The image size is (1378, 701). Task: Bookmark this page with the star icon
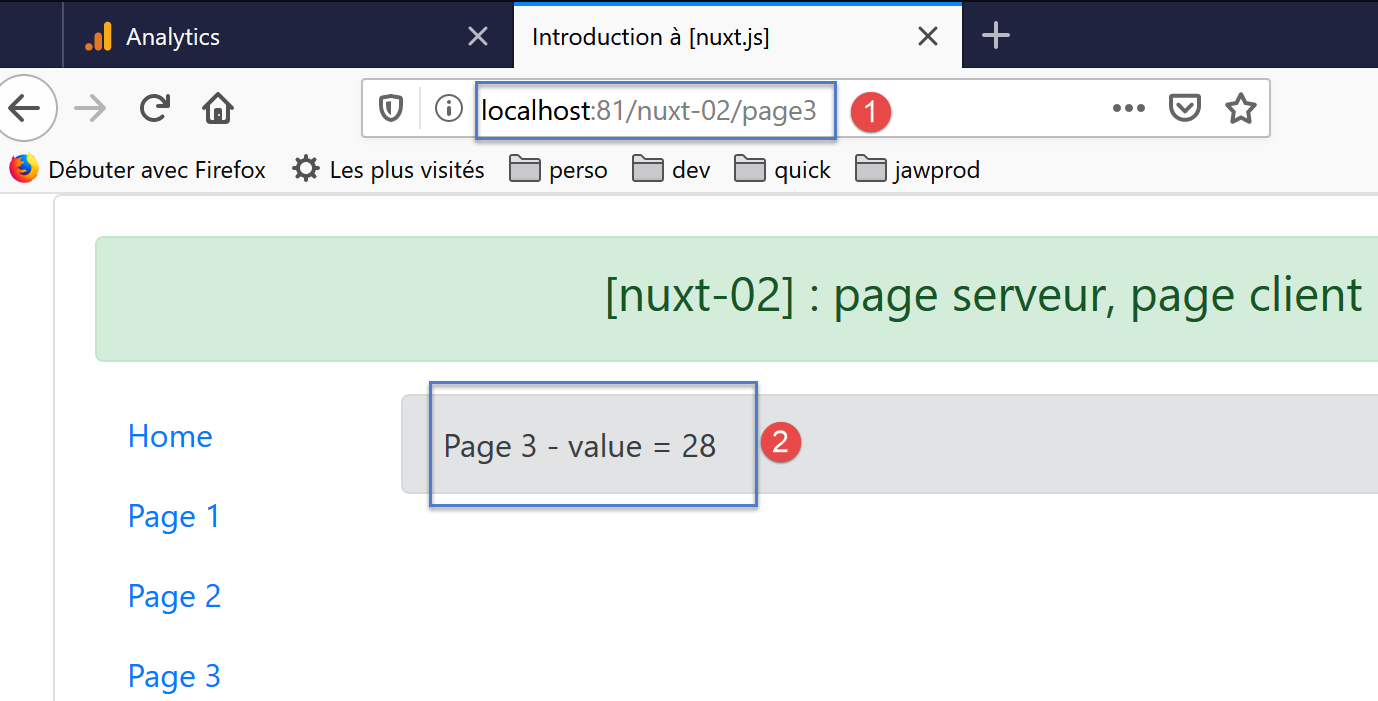1240,108
